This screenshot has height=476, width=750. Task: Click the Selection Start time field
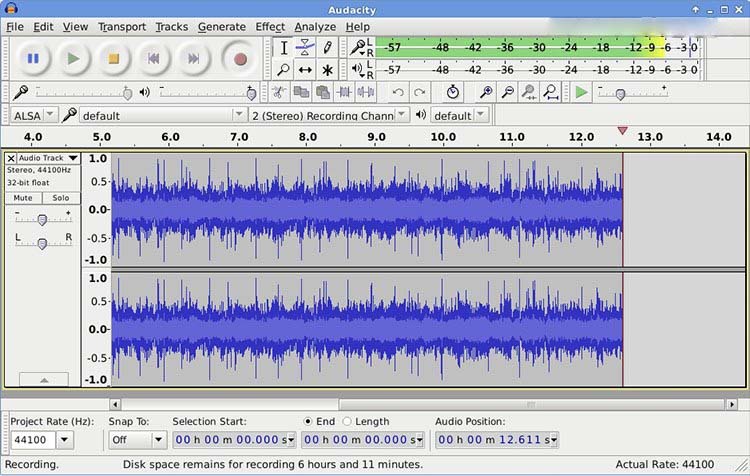(x=234, y=439)
